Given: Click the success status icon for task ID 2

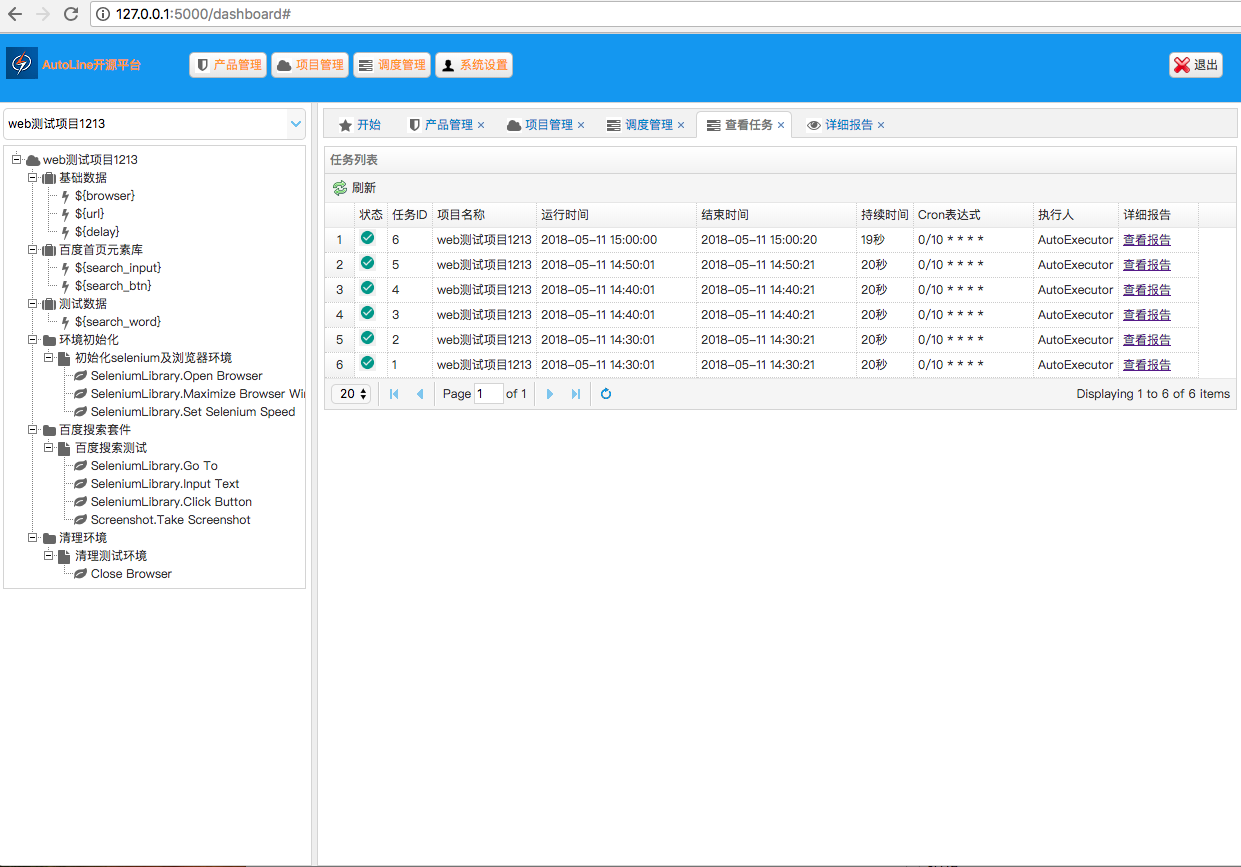Looking at the screenshot, I should pyautogui.click(x=367, y=338).
